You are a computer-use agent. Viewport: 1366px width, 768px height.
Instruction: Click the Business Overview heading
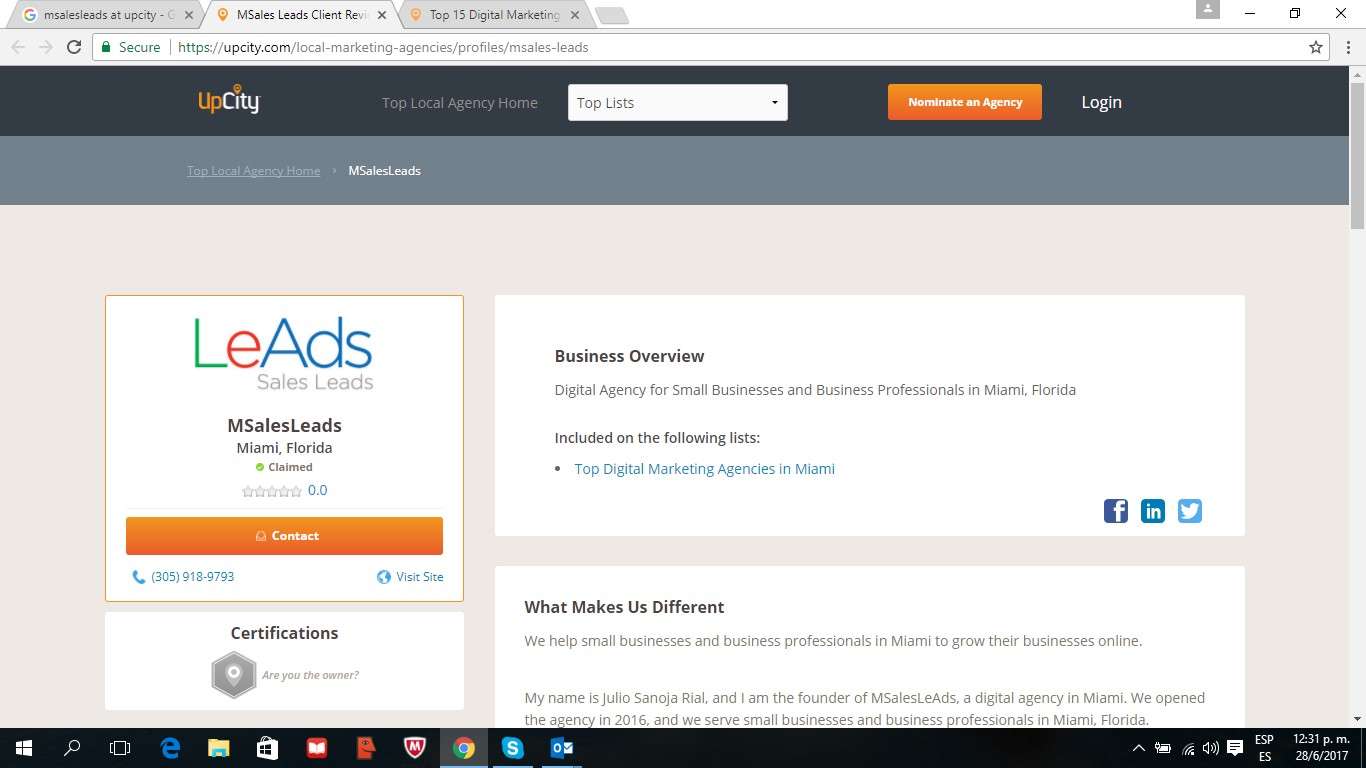click(629, 356)
